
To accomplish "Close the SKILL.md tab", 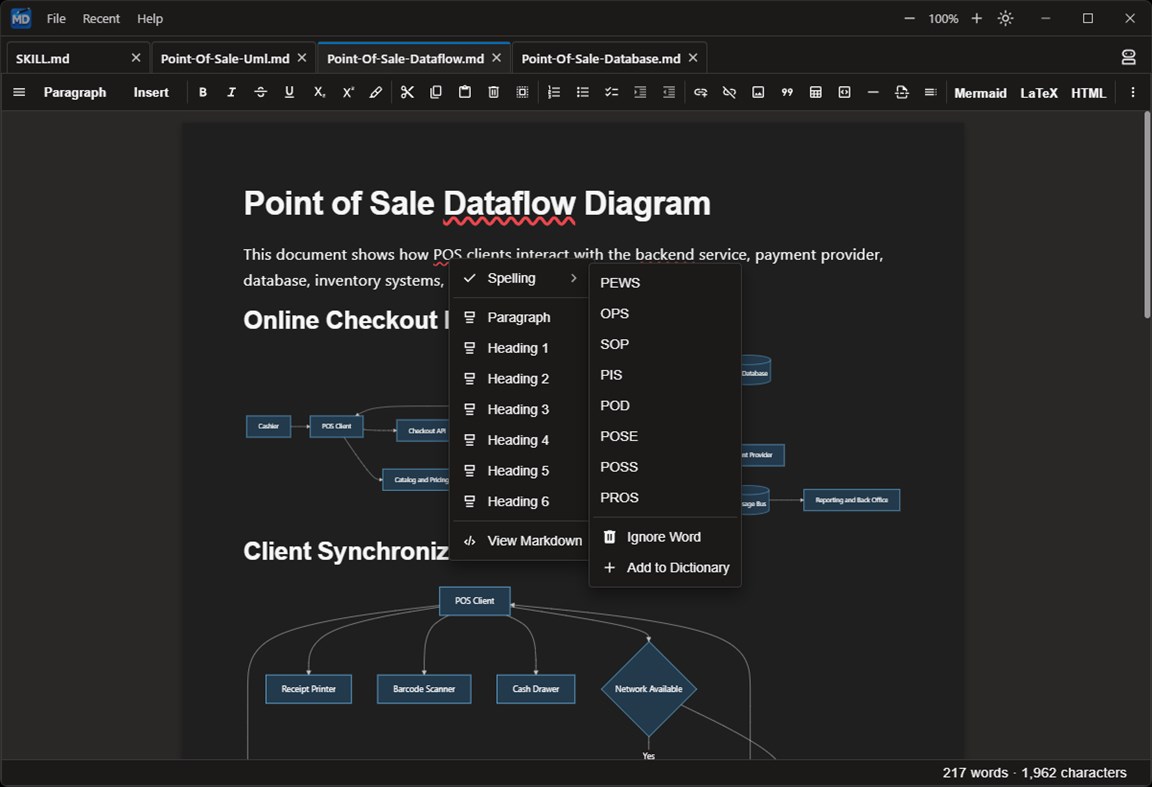I will pos(136,57).
